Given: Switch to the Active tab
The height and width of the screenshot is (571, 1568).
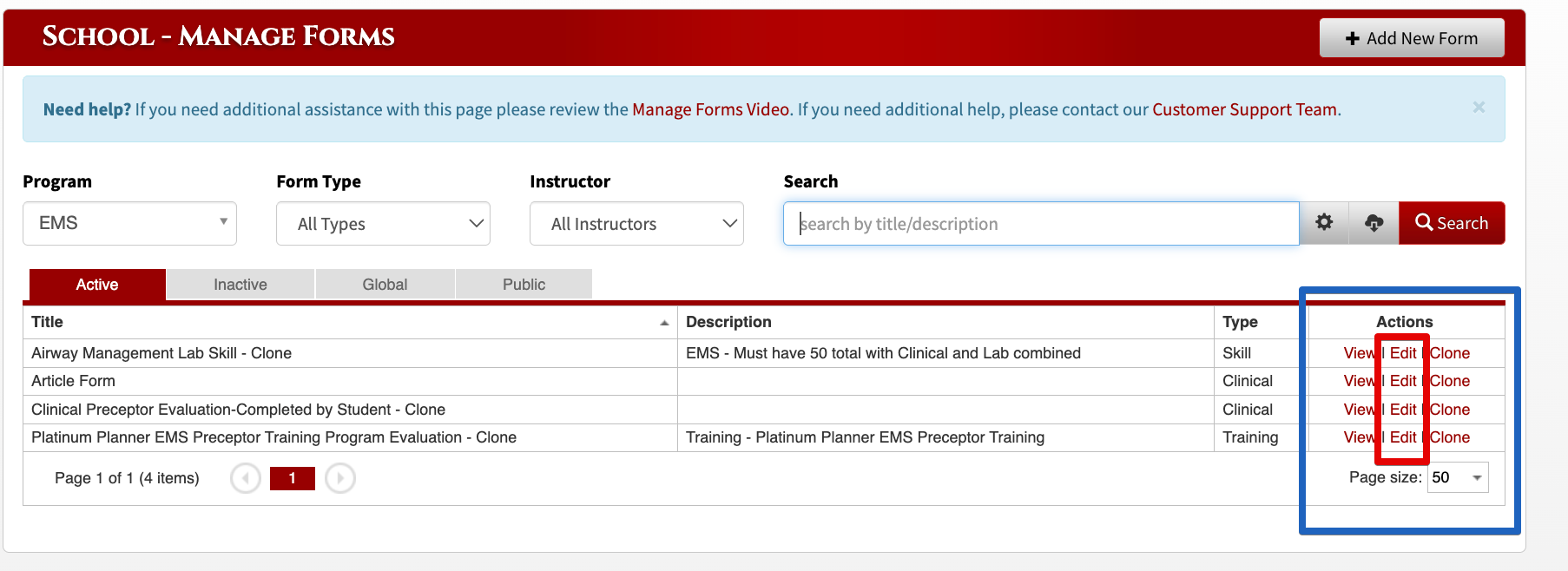Looking at the screenshot, I should point(97,285).
